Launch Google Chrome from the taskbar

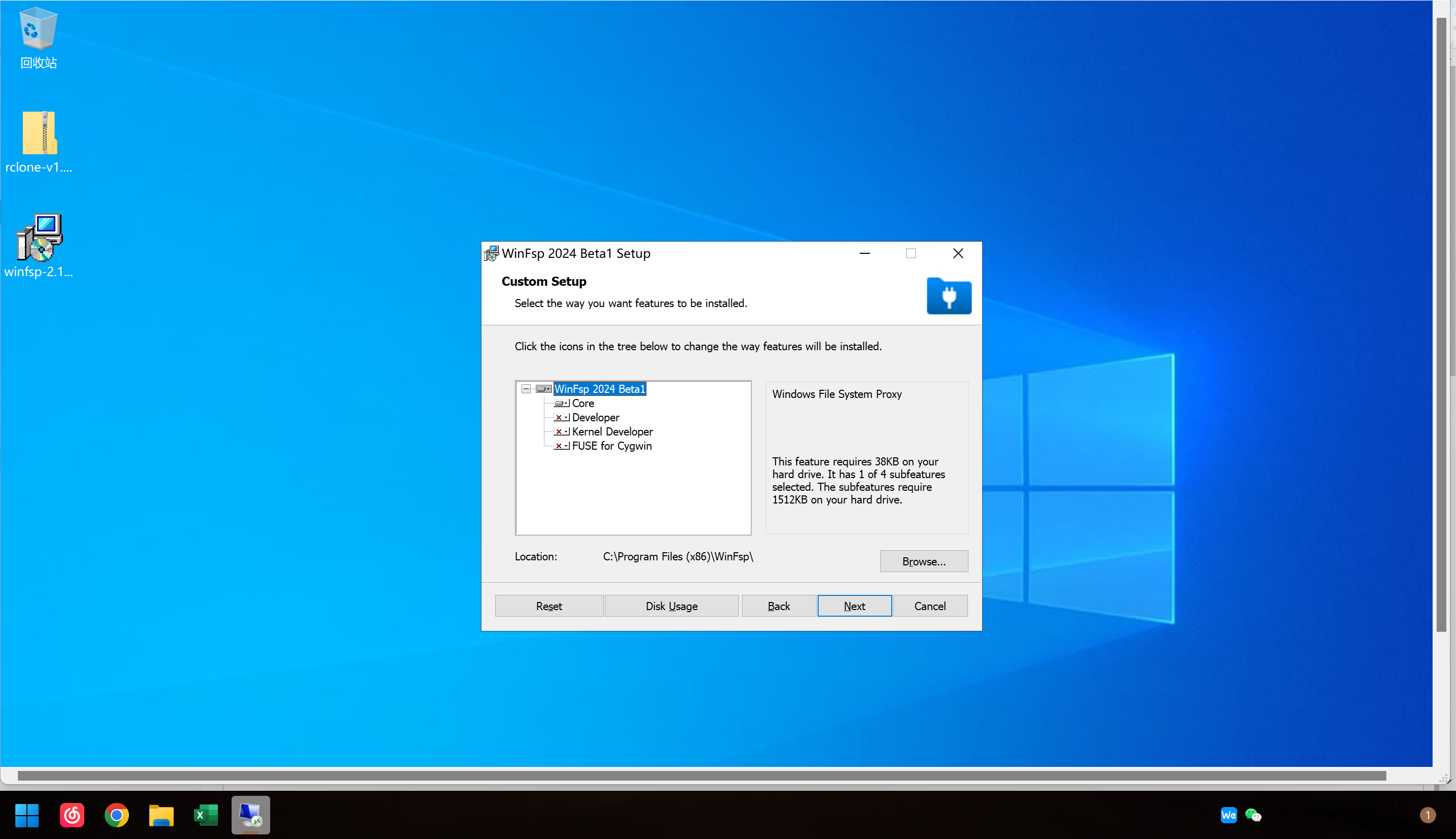(116, 815)
